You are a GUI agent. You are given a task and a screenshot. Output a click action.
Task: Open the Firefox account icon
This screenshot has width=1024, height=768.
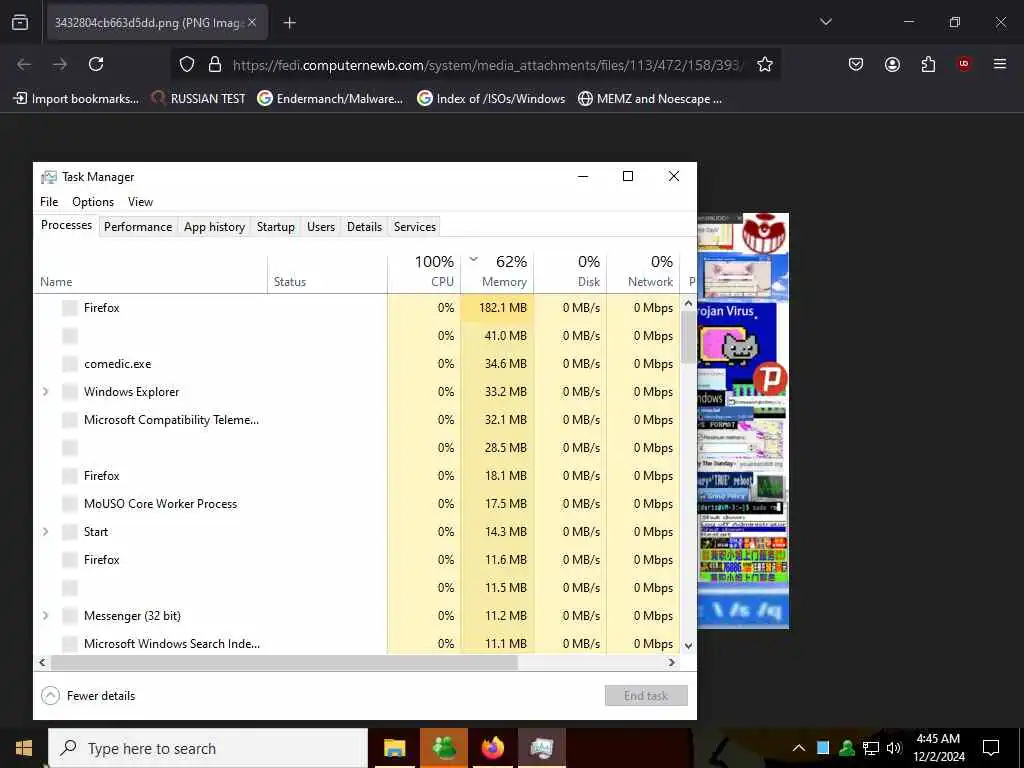(x=892, y=64)
